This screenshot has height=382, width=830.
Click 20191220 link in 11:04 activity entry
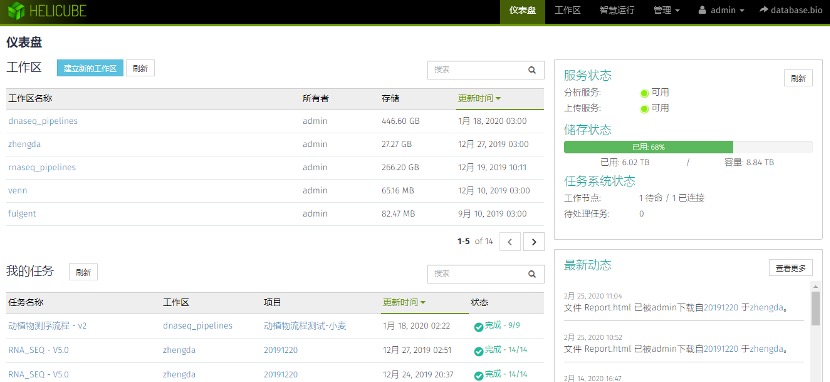coord(720,307)
